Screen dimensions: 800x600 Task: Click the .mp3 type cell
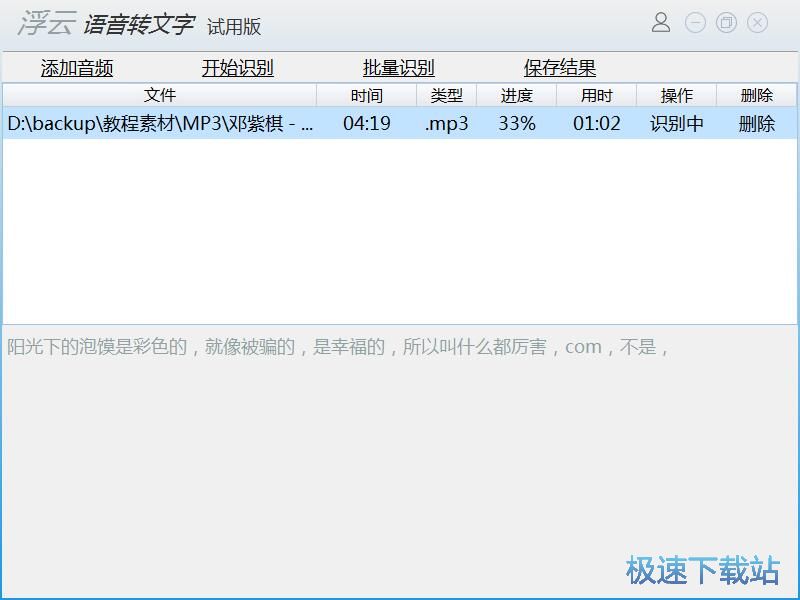(446, 123)
